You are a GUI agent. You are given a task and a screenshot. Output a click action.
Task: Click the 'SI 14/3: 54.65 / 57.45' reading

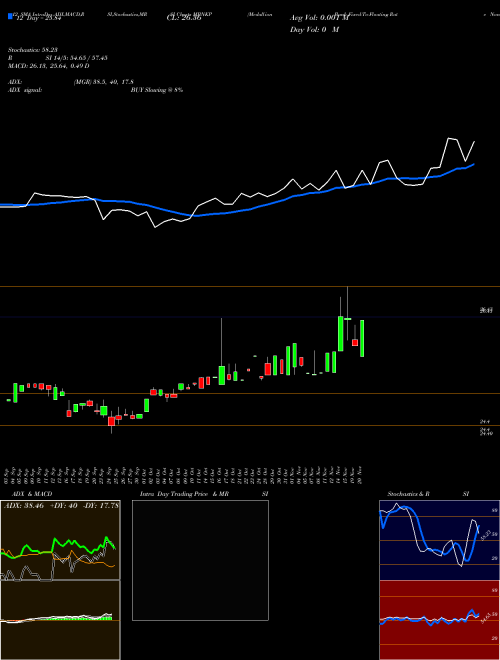(x=77, y=58)
